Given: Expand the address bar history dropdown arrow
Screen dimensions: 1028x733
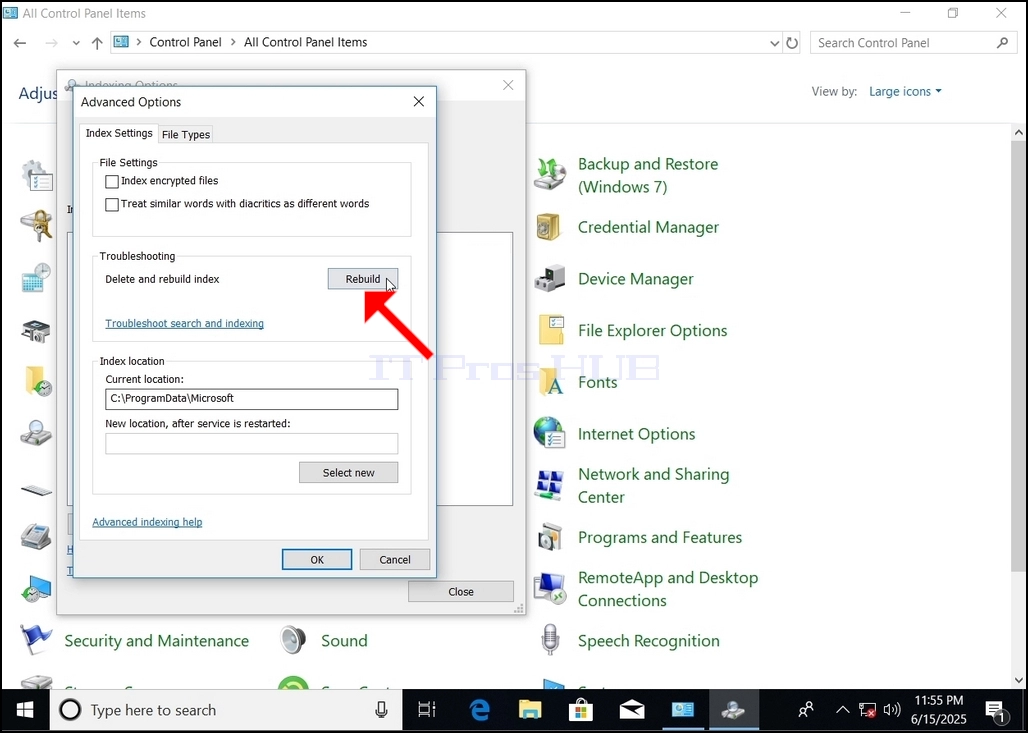Looking at the screenshot, I should point(774,43).
